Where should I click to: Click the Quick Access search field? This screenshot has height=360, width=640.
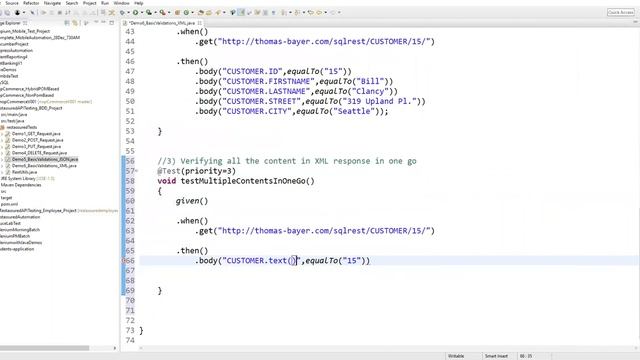[x=620, y=12]
